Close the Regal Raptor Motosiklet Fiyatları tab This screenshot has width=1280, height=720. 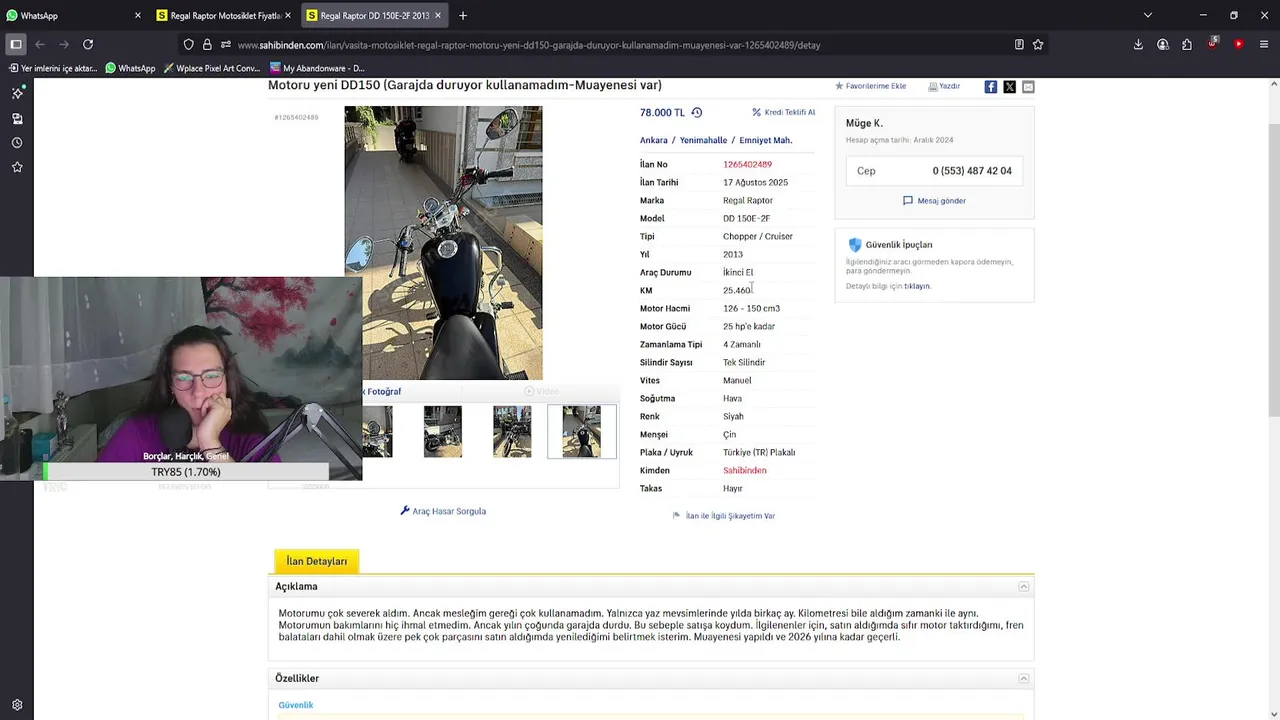288,16
